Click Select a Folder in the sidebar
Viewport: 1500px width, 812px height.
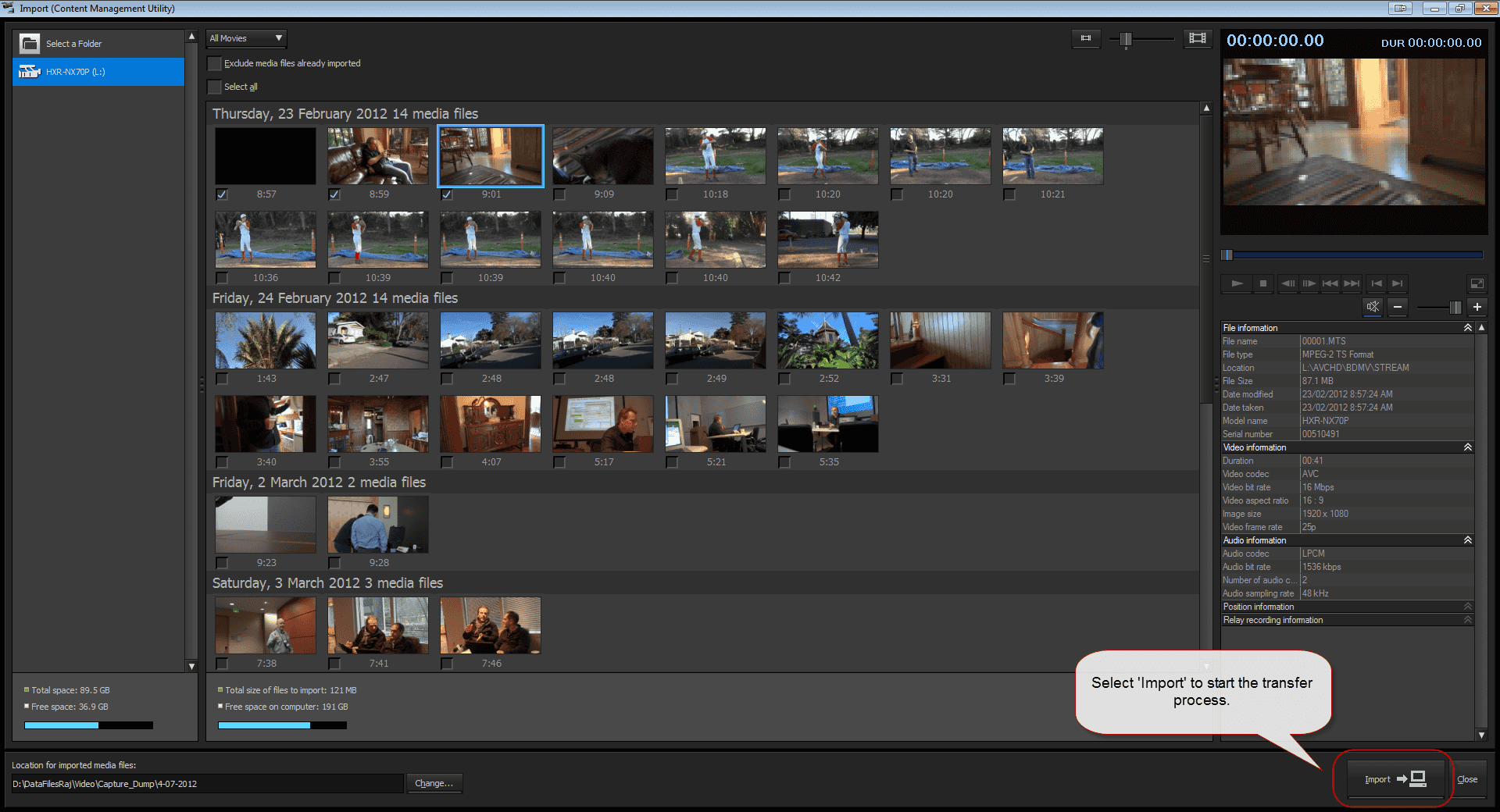(73, 44)
